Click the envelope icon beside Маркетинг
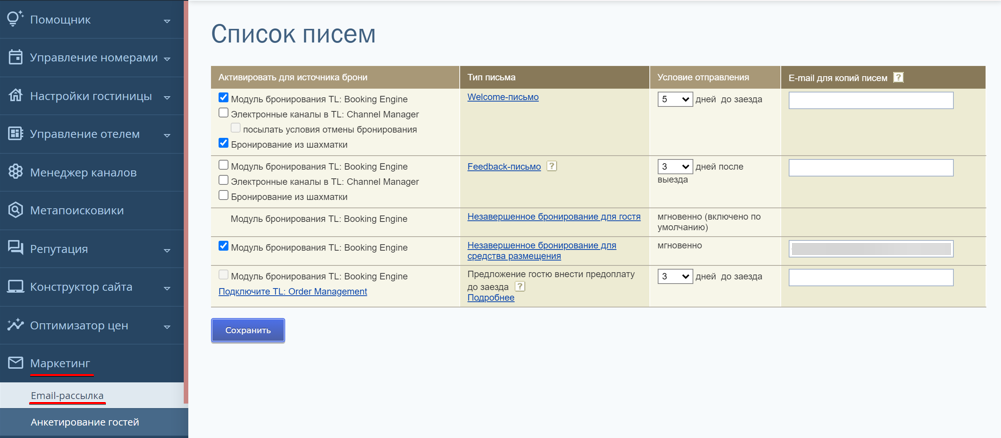 coord(15,363)
